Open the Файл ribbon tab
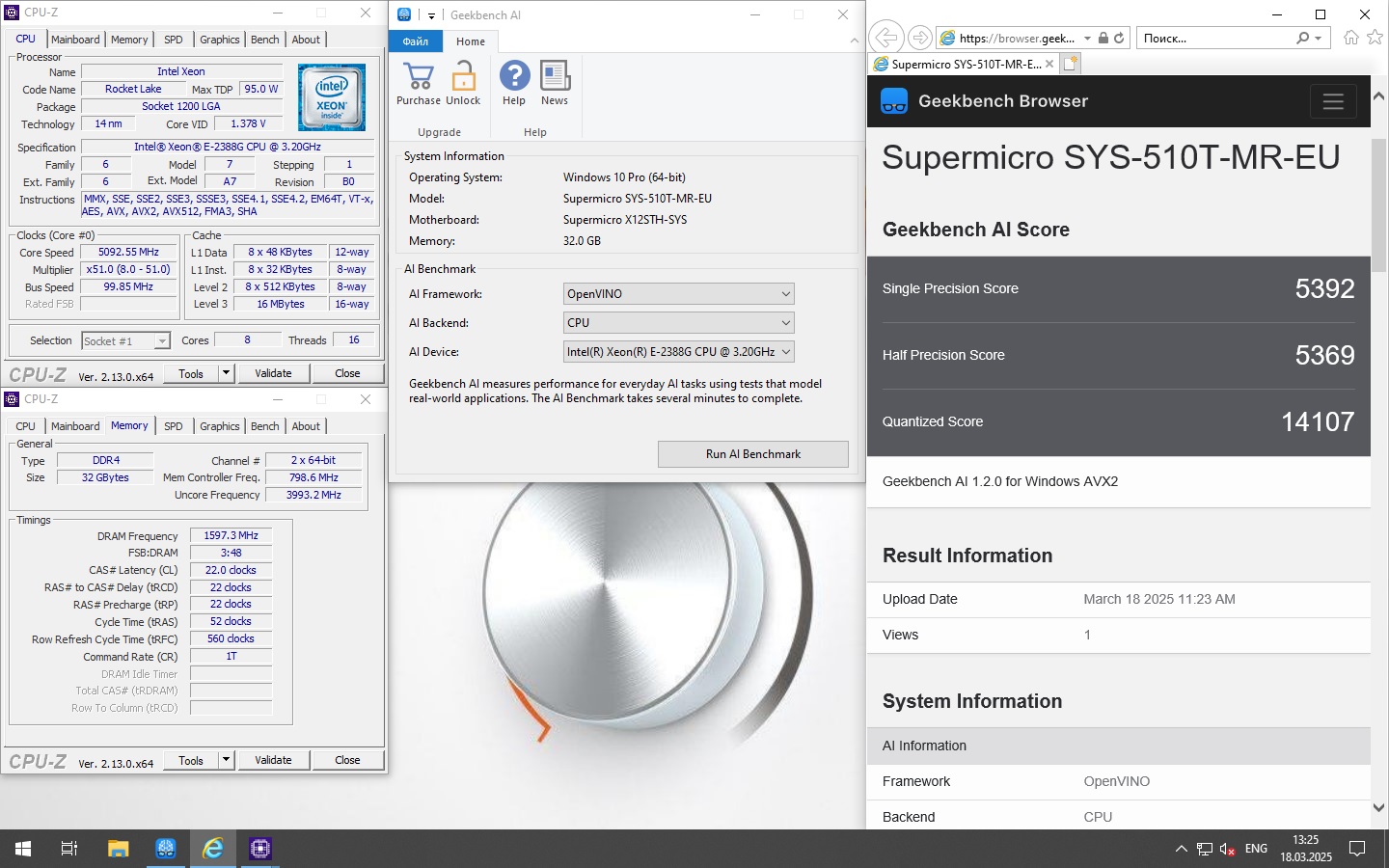Image resolution: width=1389 pixels, height=868 pixels. point(416,41)
